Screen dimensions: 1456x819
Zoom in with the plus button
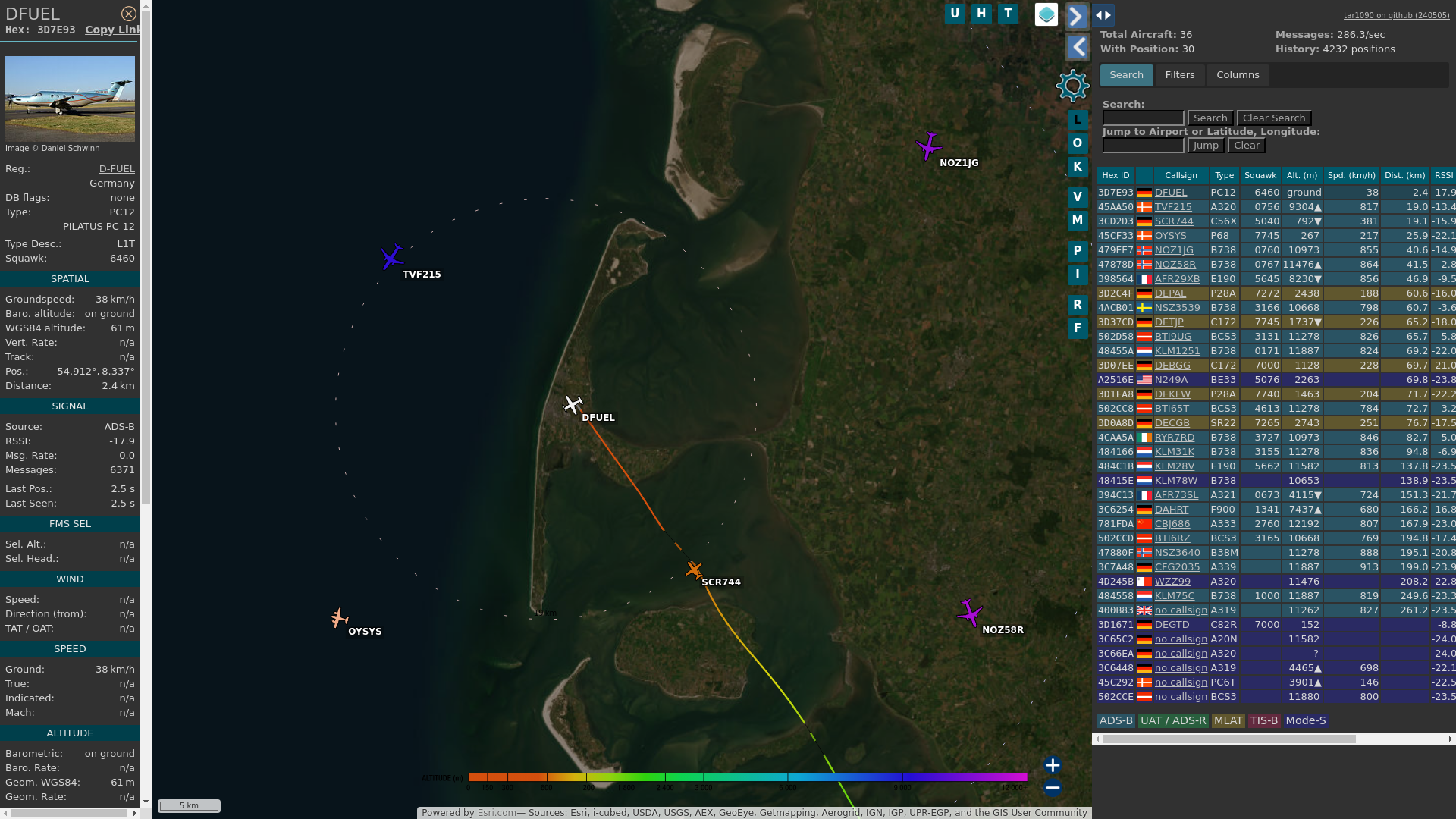[x=1053, y=765]
